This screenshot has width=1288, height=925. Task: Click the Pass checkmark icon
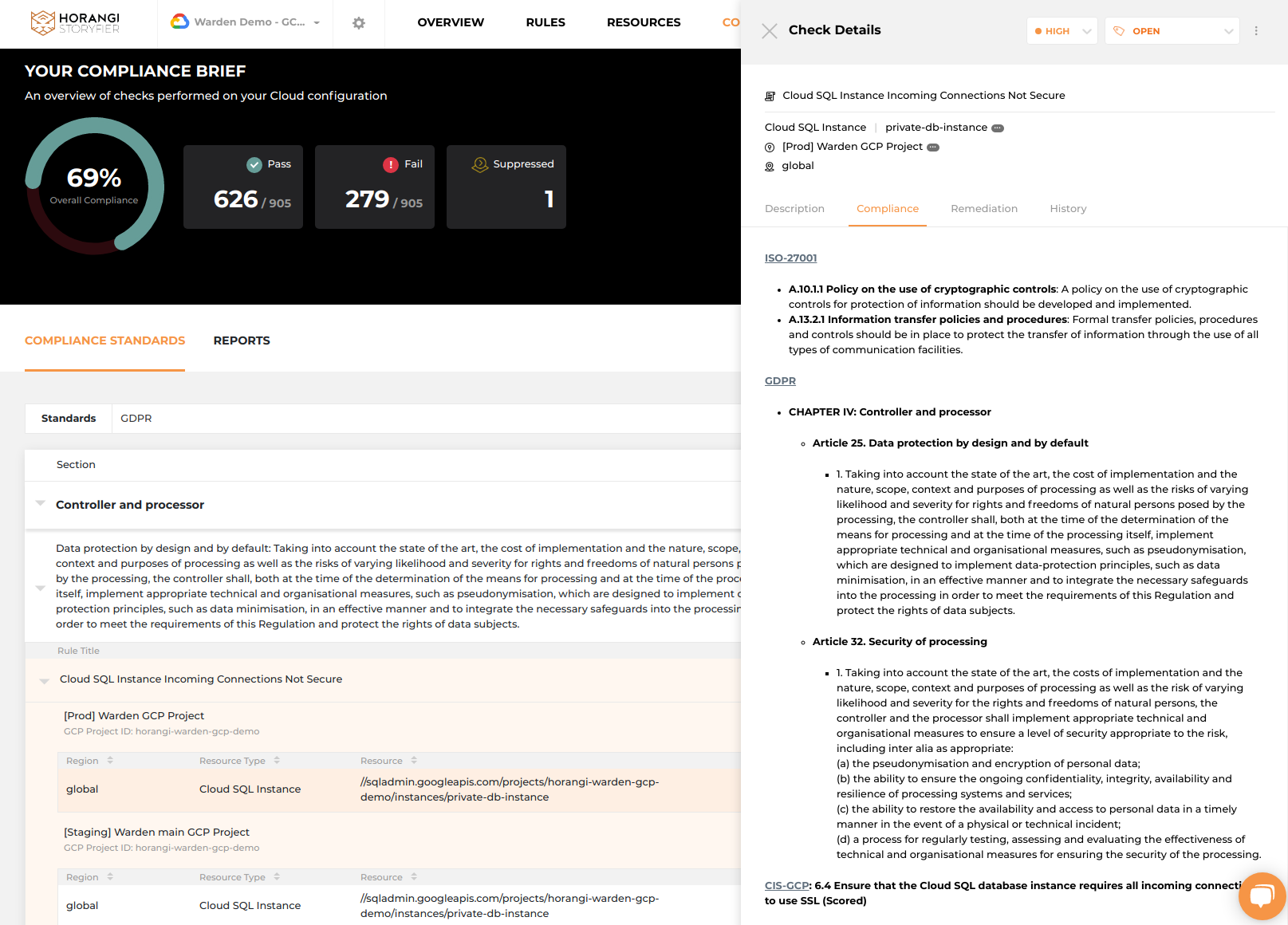coord(254,165)
